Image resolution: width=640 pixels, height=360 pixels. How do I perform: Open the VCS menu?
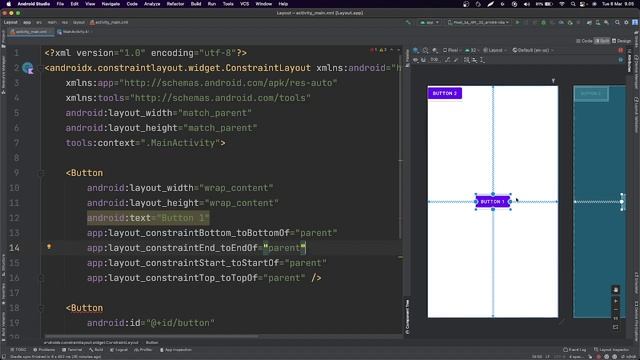(244, 4)
